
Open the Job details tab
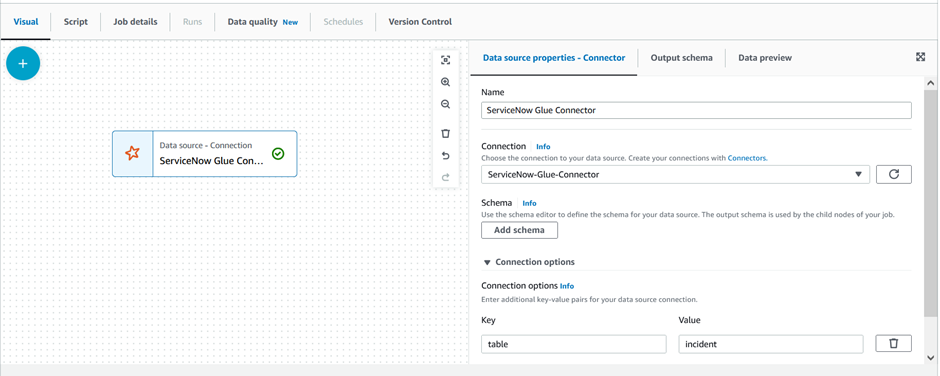coord(135,22)
